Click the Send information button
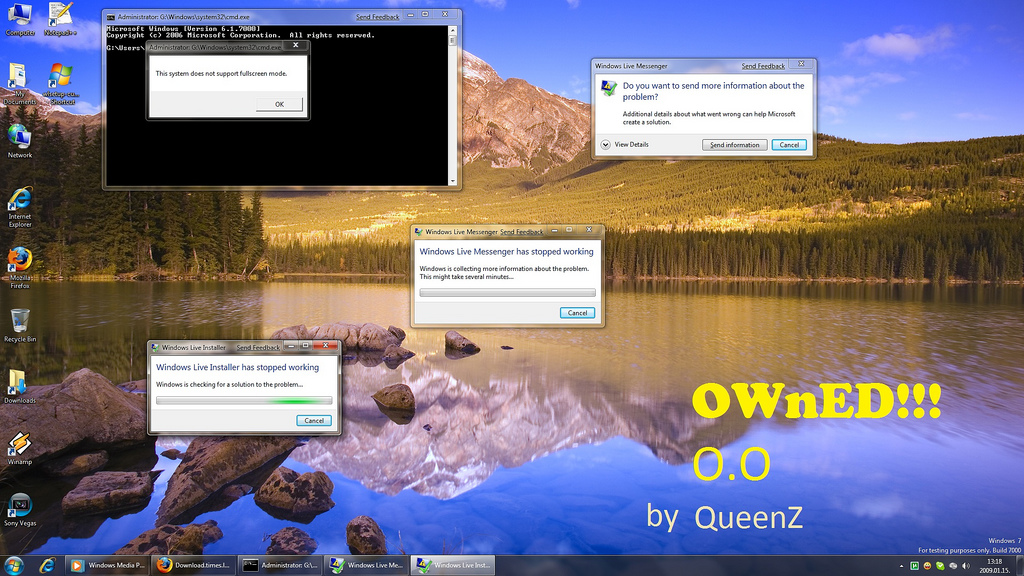Screen dimensions: 1024x576 [x=735, y=145]
